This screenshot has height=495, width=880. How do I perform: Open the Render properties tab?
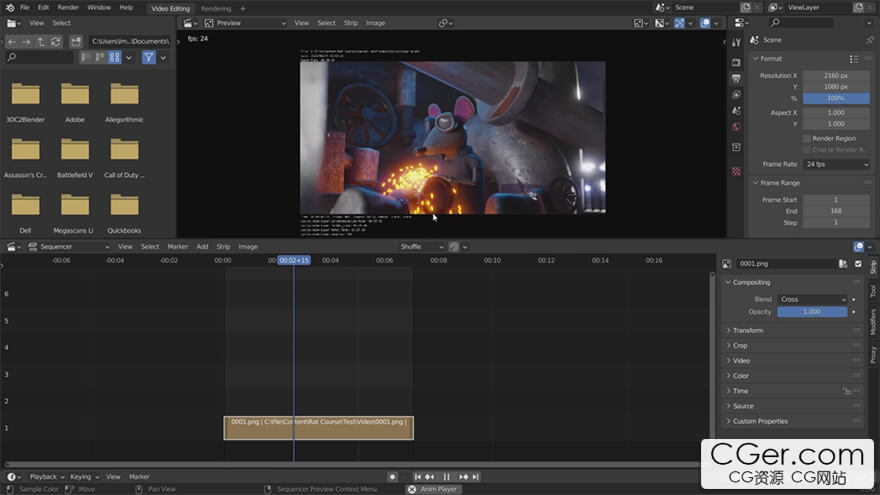point(736,62)
